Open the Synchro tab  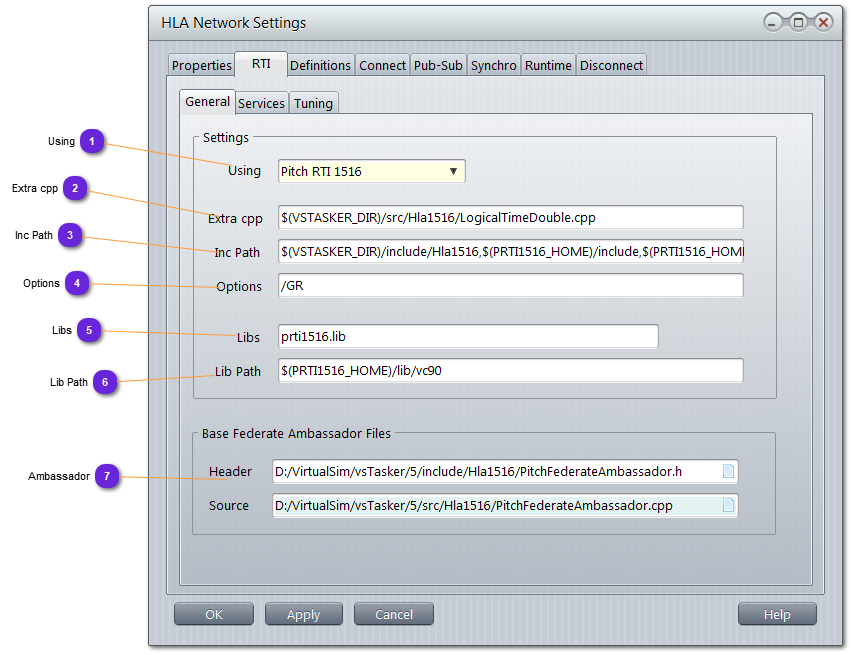coord(494,65)
